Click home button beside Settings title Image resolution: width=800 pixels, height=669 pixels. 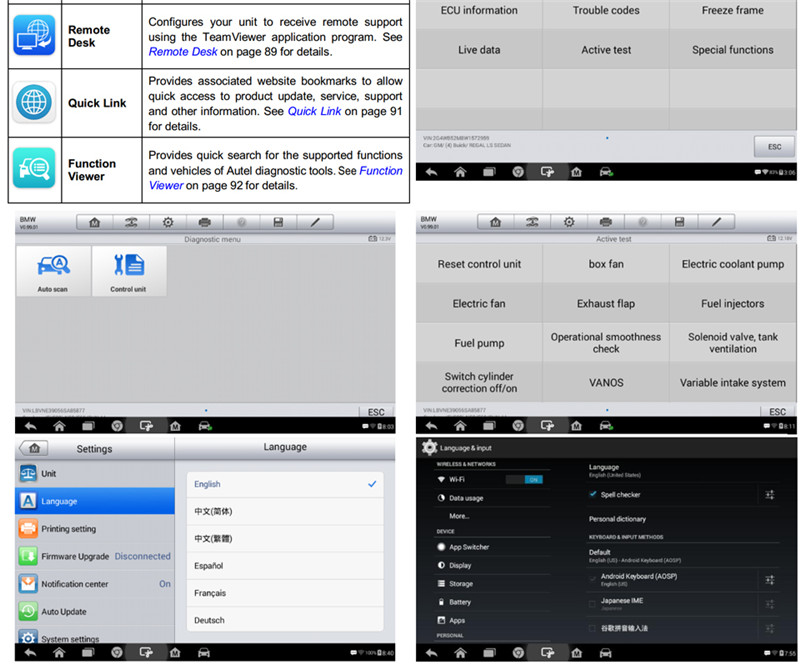click(36, 449)
